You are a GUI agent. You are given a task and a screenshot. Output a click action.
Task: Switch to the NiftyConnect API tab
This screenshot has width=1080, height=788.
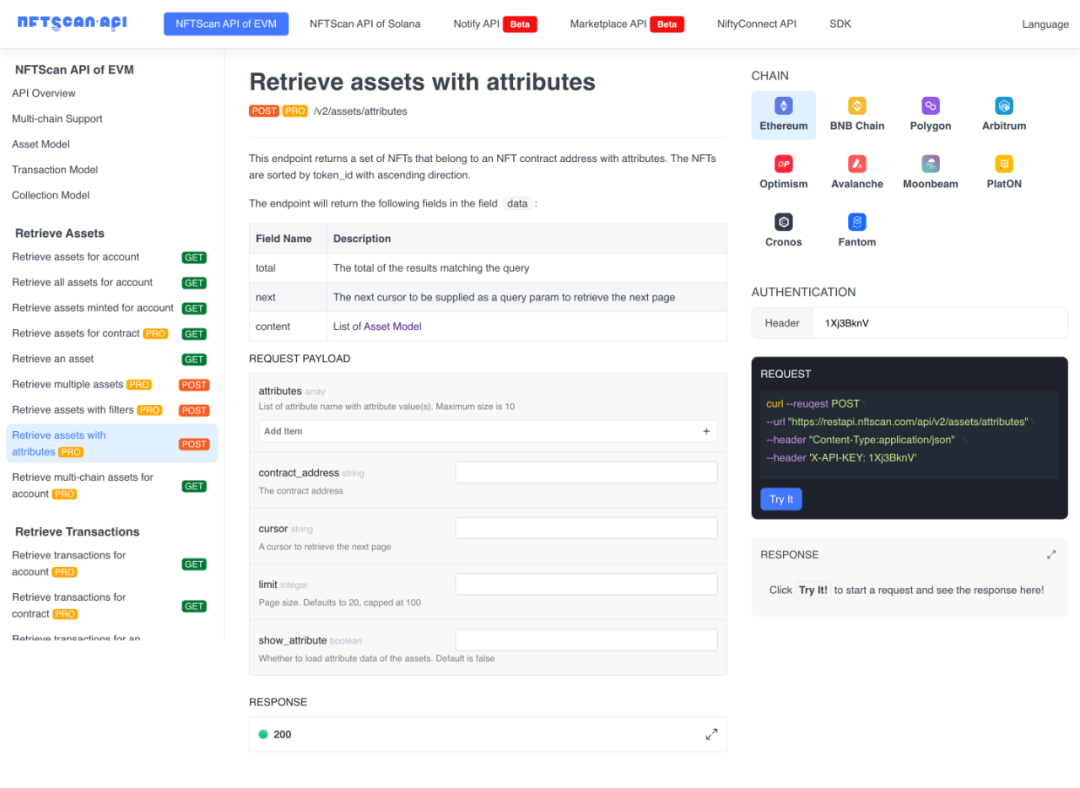click(x=757, y=24)
